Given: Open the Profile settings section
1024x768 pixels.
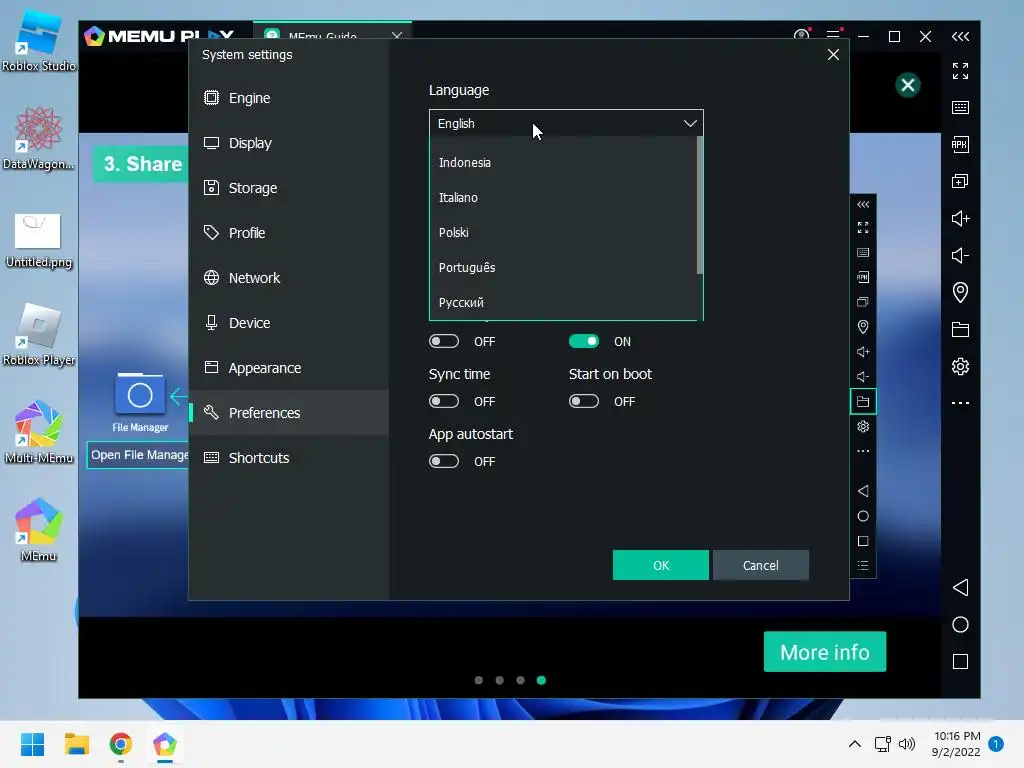Looking at the screenshot, I should pos(289,233).
